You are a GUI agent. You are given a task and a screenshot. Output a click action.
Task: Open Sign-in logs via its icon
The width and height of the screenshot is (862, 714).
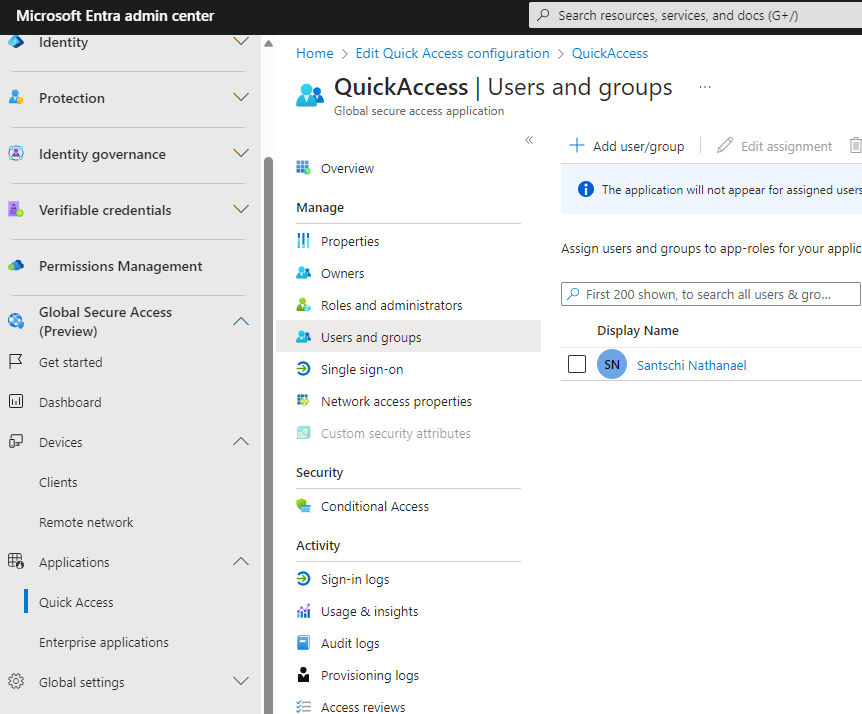click(304, 578)
